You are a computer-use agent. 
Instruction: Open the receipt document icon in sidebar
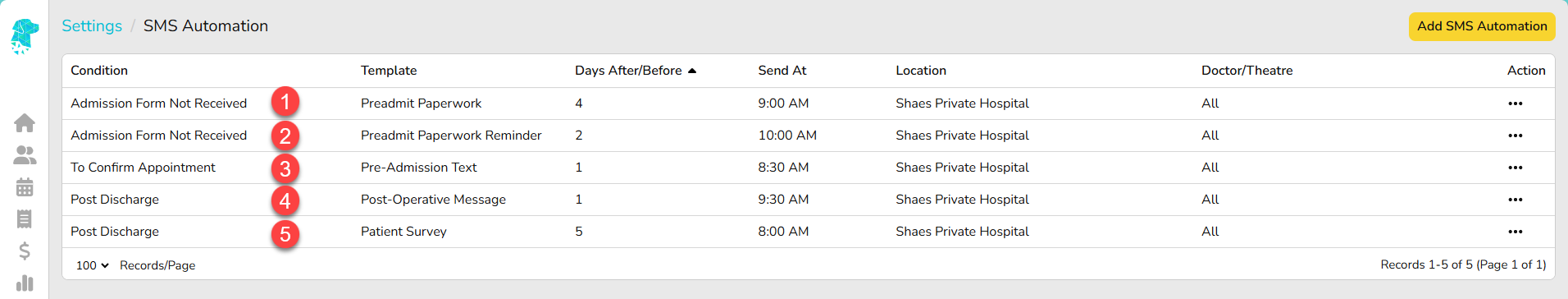pyautogui.click(x=25, y=218)
